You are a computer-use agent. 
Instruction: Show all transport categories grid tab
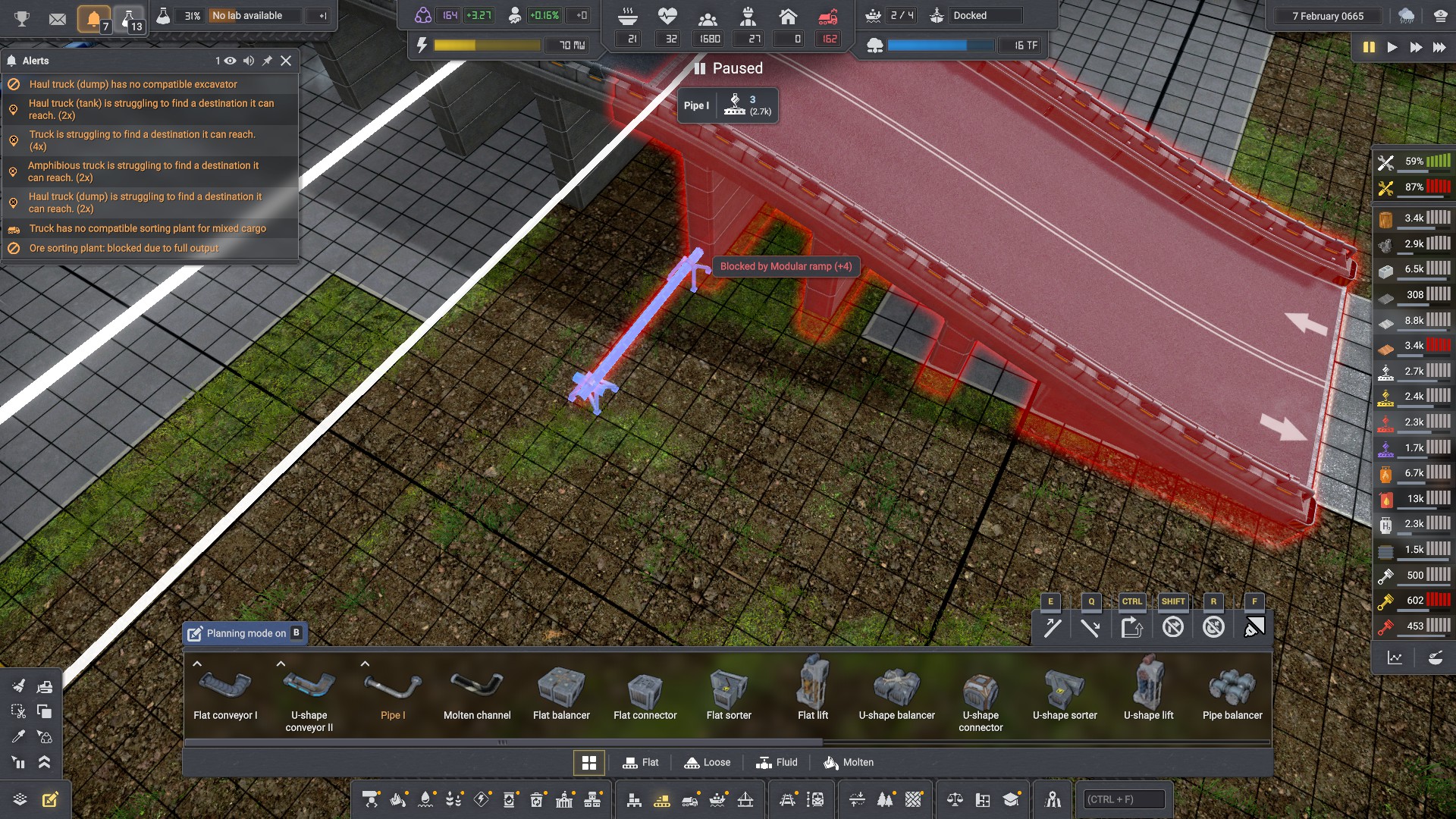coord(589,763)
